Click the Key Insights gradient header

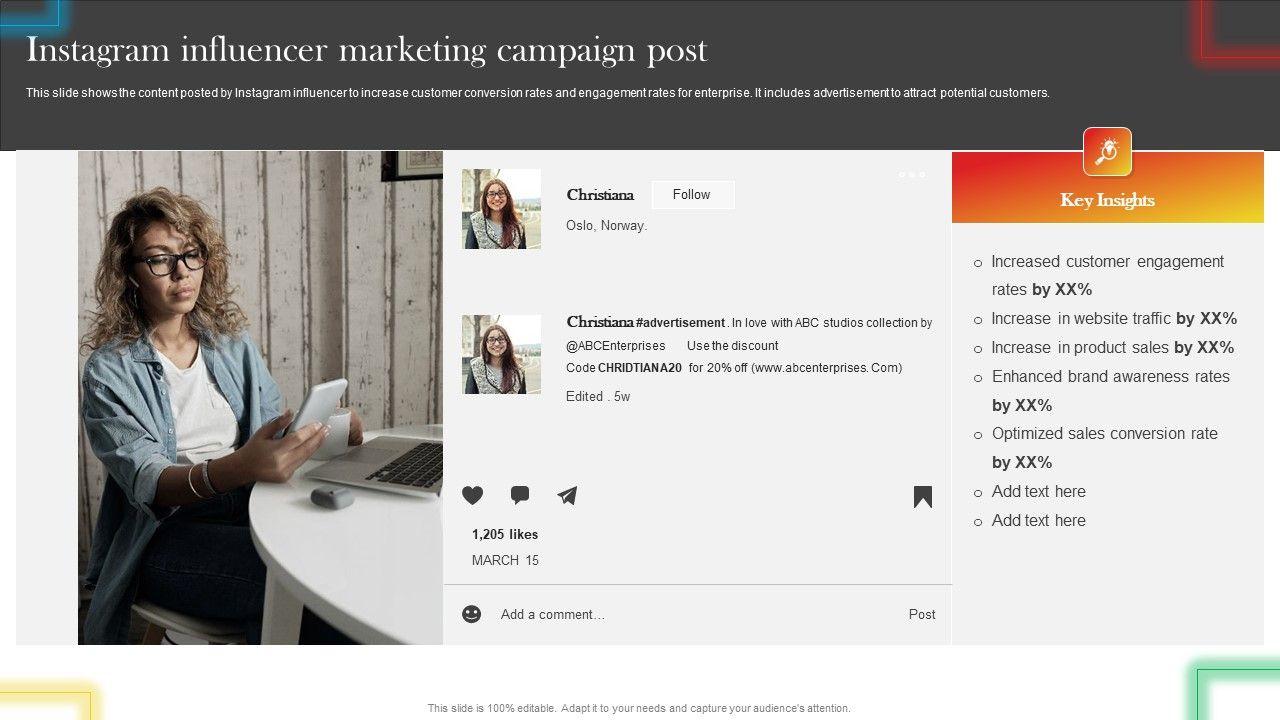click(x=1107, y=200)
